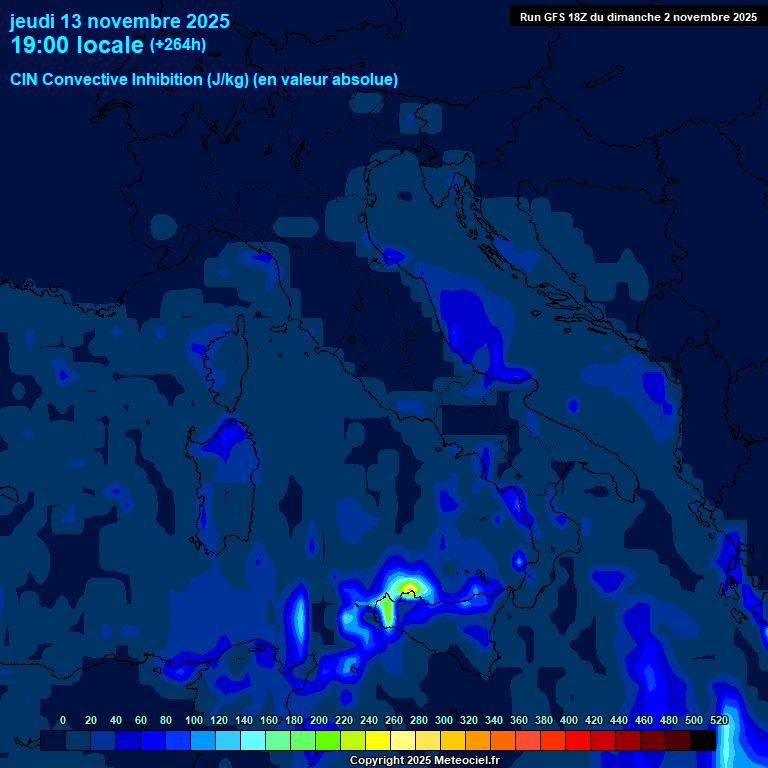Click the dark maroon legend swatch

coord(653,740)
